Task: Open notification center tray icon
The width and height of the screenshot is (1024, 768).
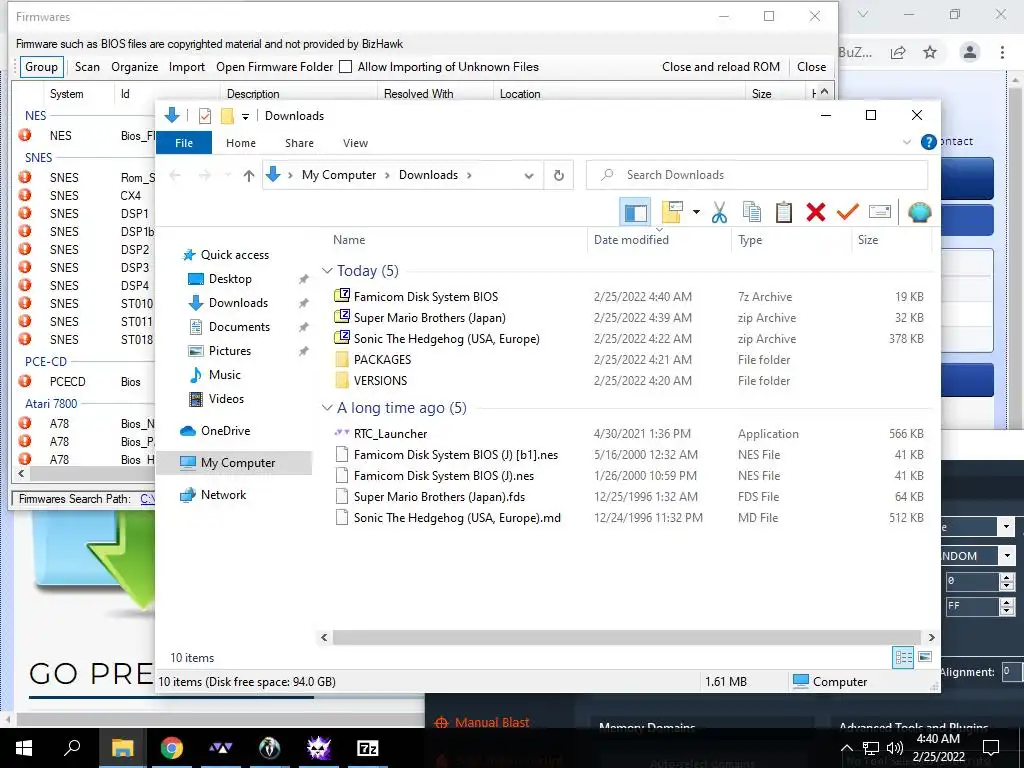Action: [x=991, y=748]
